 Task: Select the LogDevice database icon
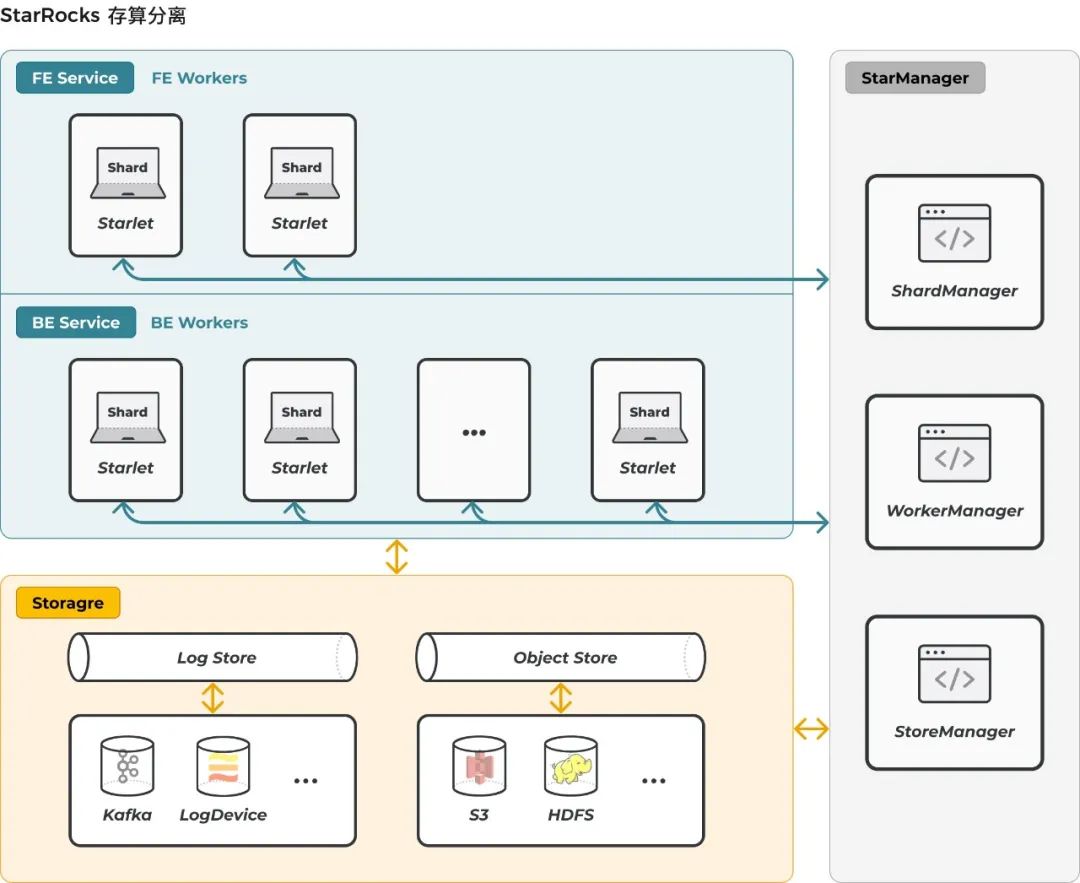pyautogui.click(x=222, y=766)
